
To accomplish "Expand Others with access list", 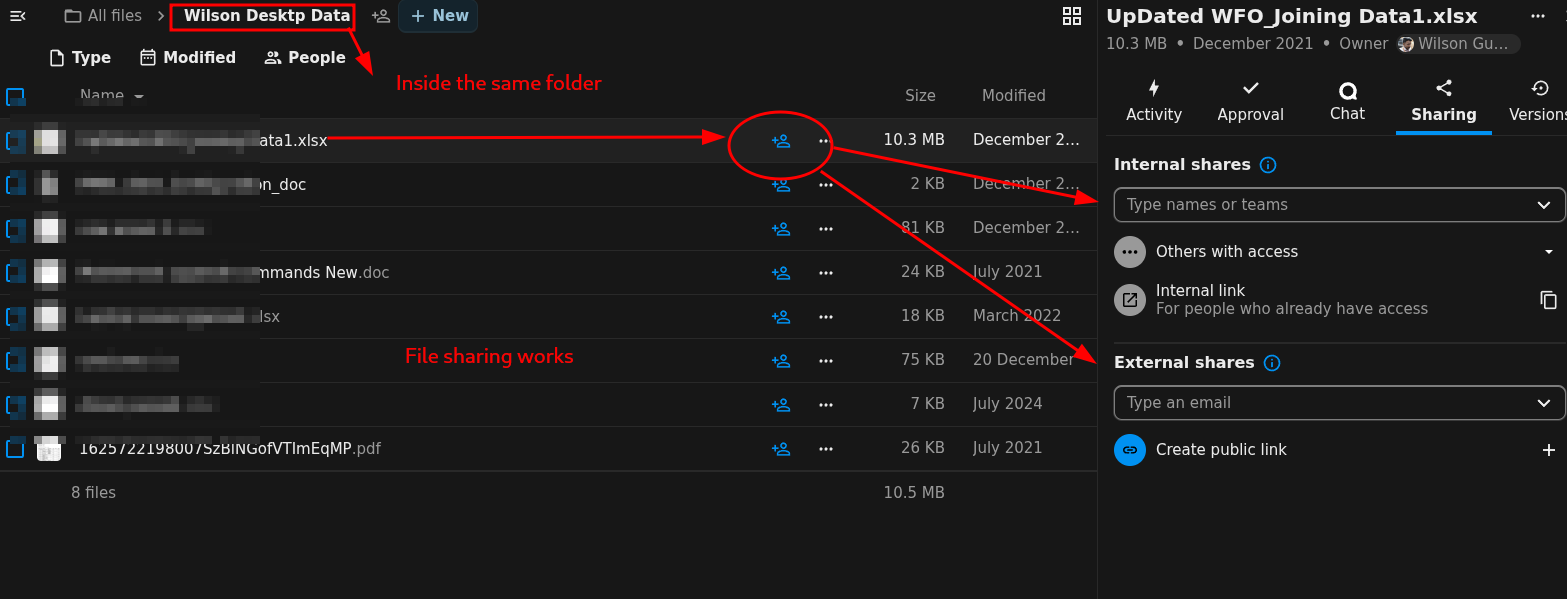I will click(1548, 252).
